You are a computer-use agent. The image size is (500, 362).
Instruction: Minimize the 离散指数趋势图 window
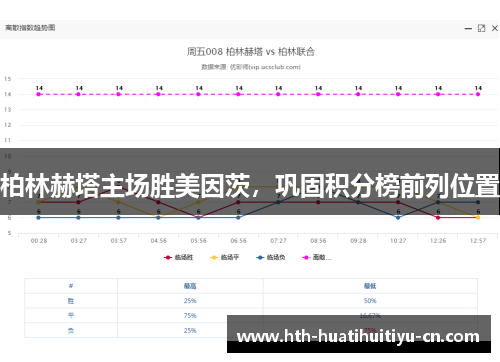click(x=468, y=29)
